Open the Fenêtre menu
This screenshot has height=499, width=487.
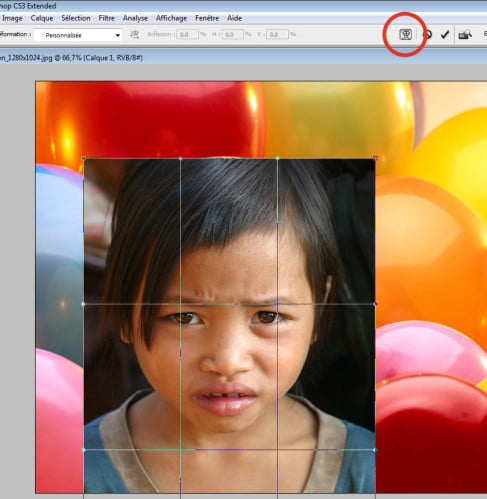(x=207, y=18)
